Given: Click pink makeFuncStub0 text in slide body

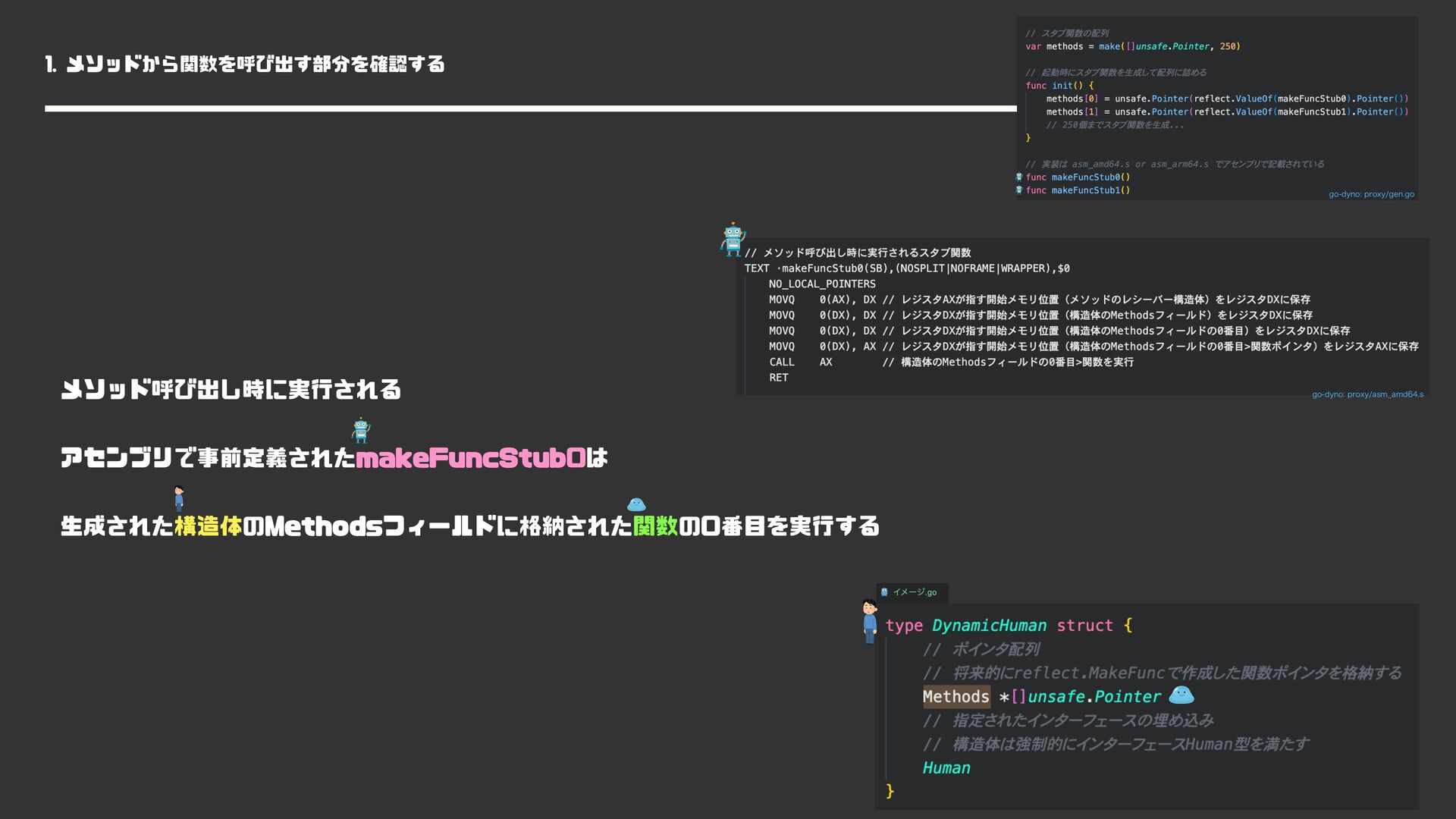Looking at the screenshot, I should tap(470, 458).
